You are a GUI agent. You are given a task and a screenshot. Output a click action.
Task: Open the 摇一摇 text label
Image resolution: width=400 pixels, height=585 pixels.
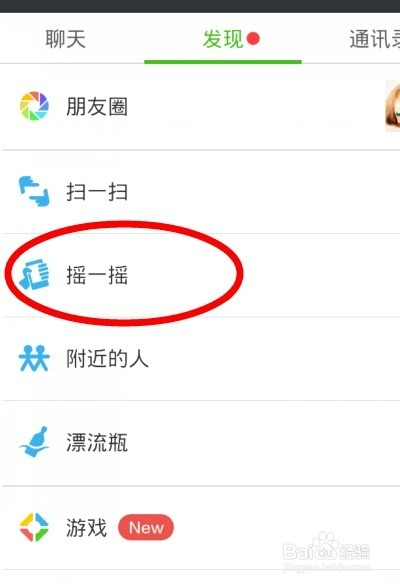click(x=97, y=275)
